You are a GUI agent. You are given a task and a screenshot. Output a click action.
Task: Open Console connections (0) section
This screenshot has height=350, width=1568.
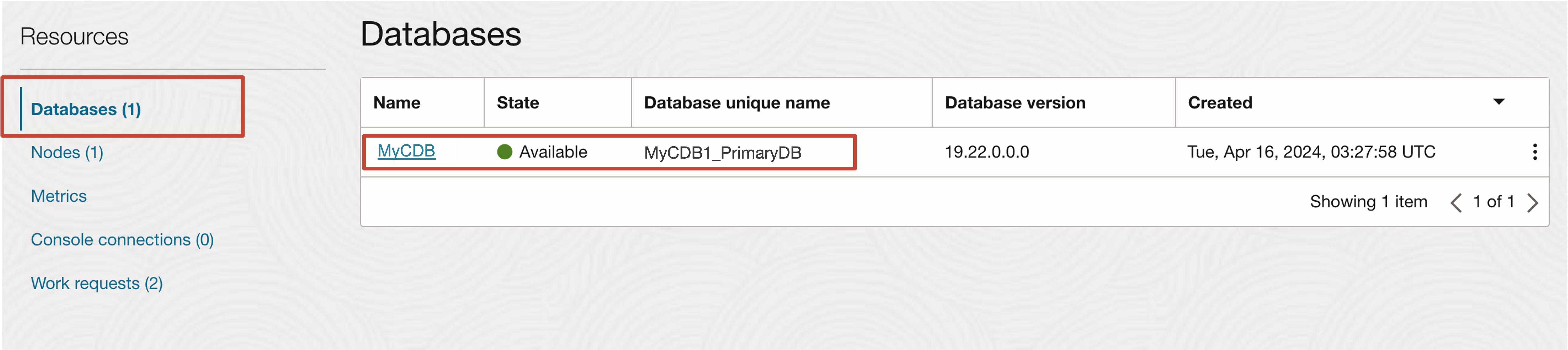pos(122,240)
